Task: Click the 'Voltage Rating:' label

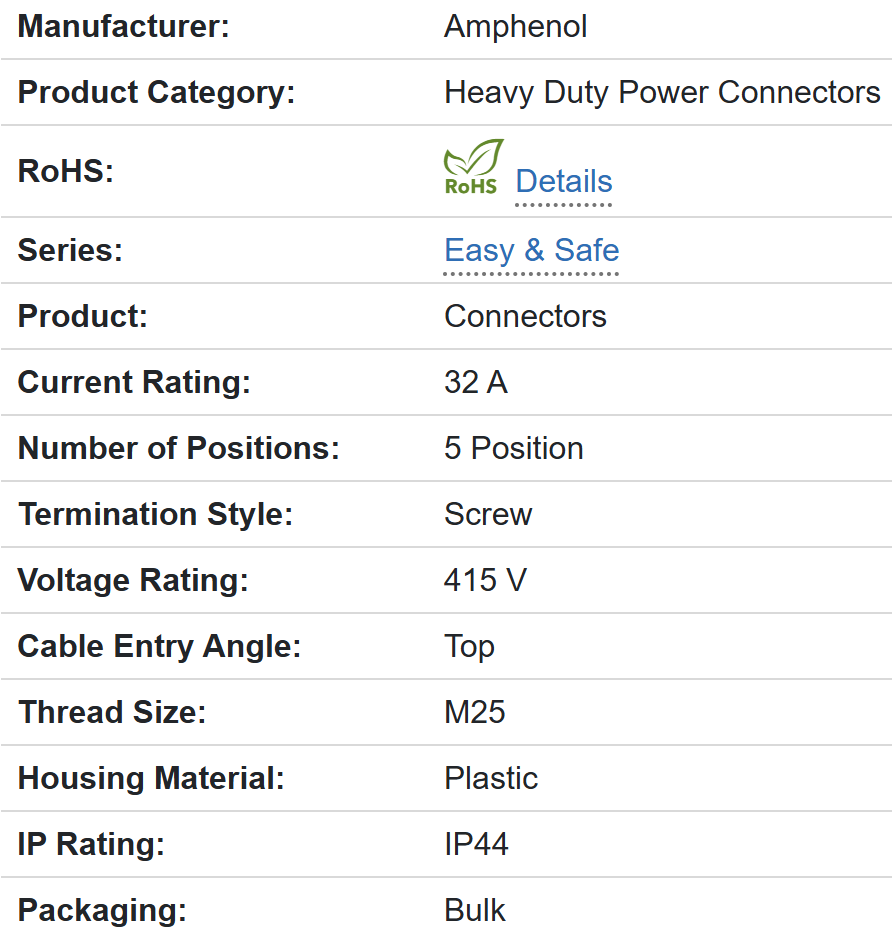Action: (133, 581)
